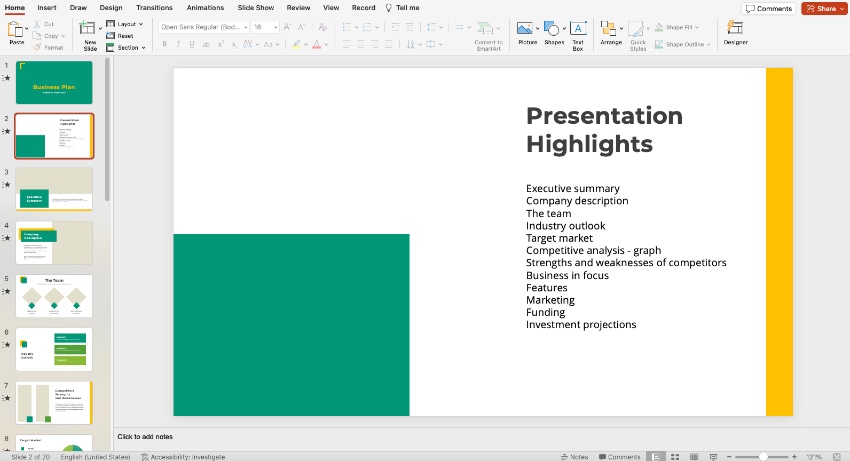Click the Cut scissors icon
850x461 pixels.
click(x=37, y=24)
